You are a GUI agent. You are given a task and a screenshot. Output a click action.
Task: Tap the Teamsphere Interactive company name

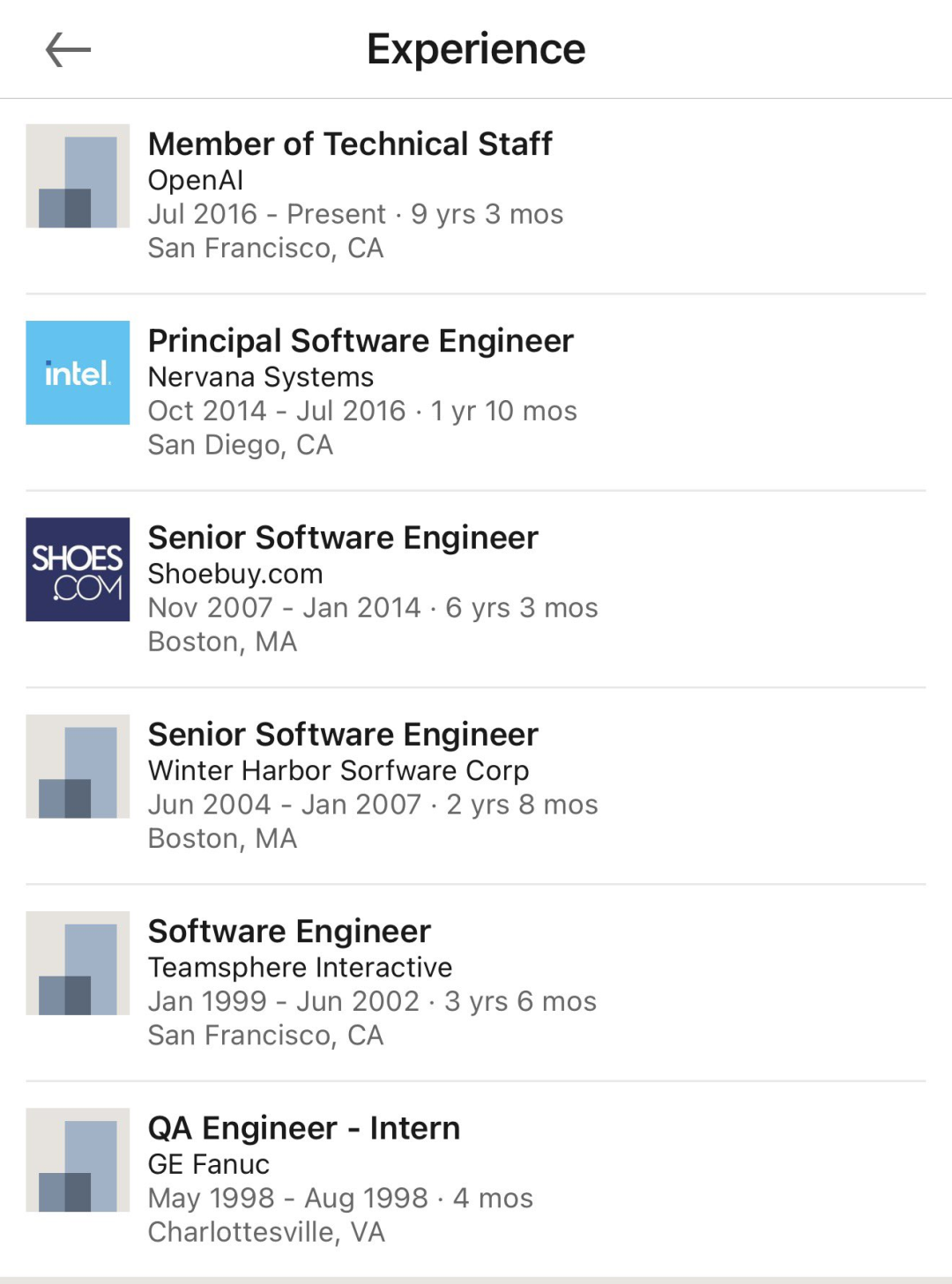300,967
